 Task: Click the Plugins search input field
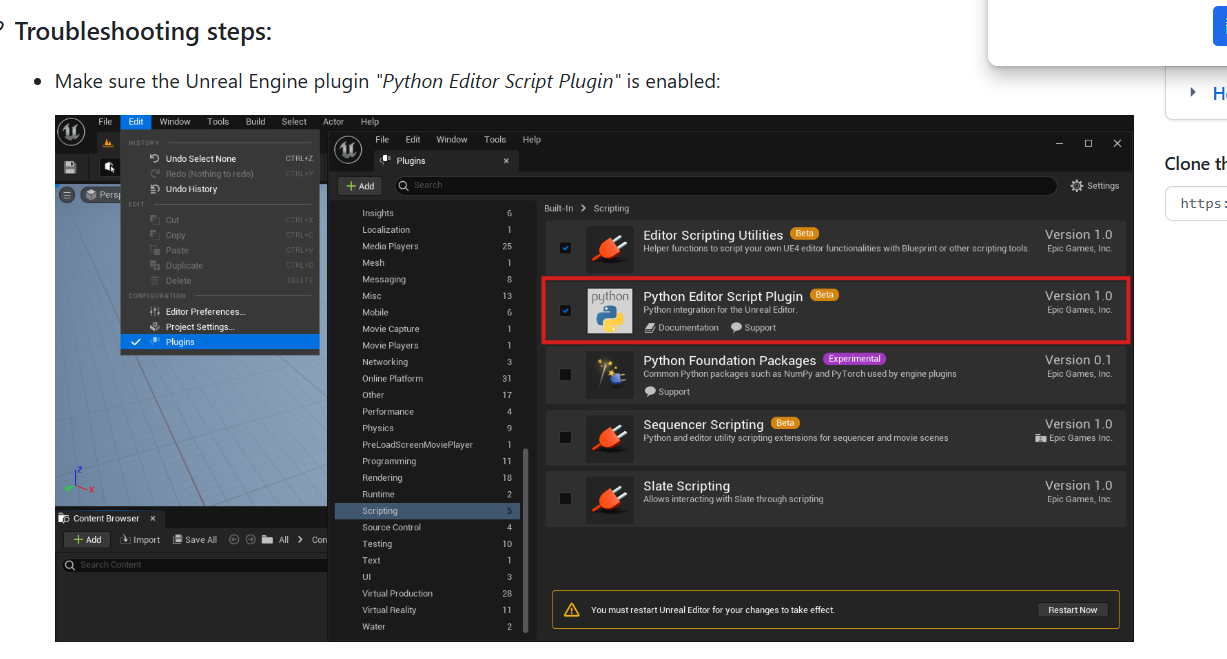pyautogui.click(x=724, y=185)
